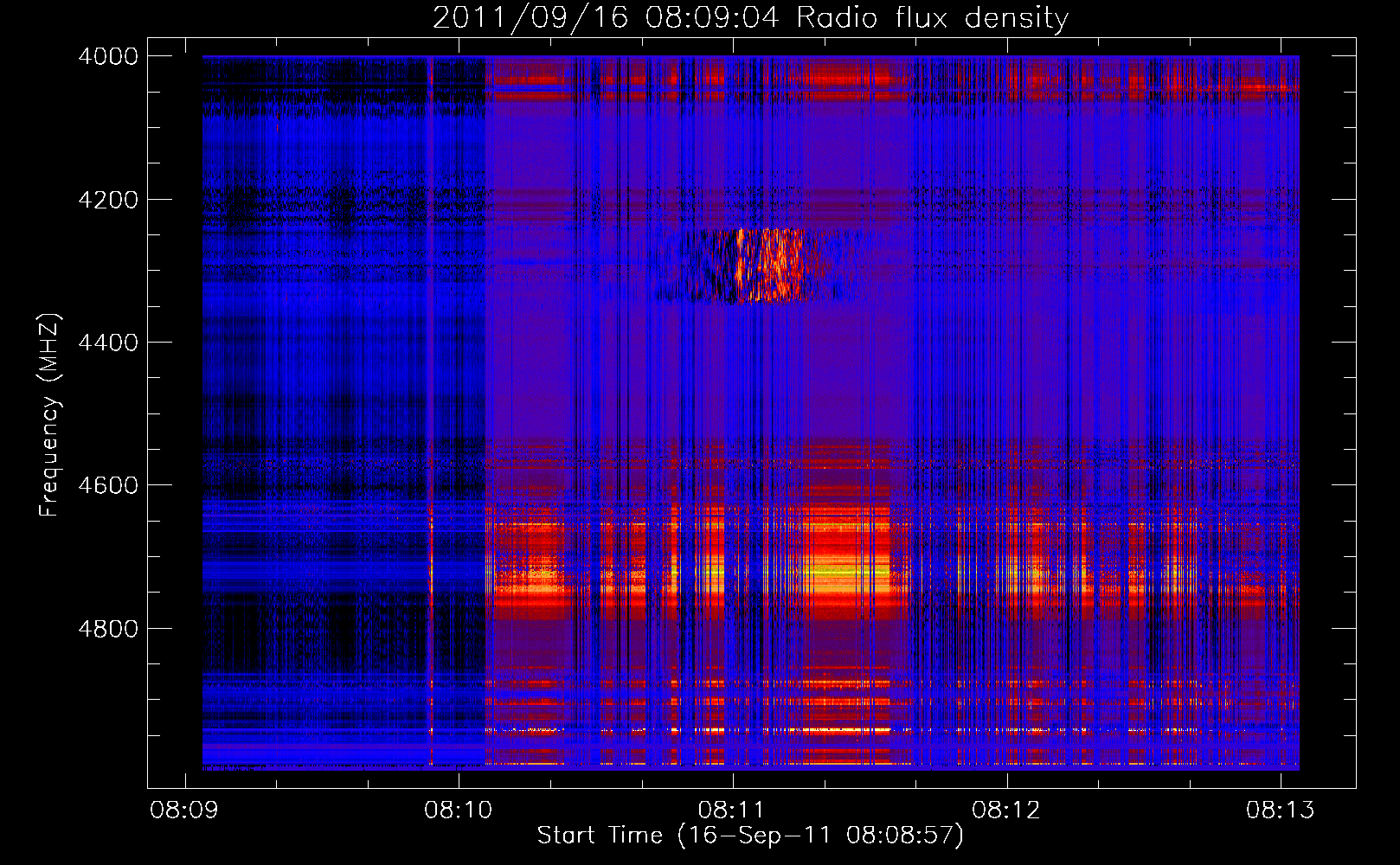
Task: Click the 4600 frequency axis label
Action: click(108, 485)
